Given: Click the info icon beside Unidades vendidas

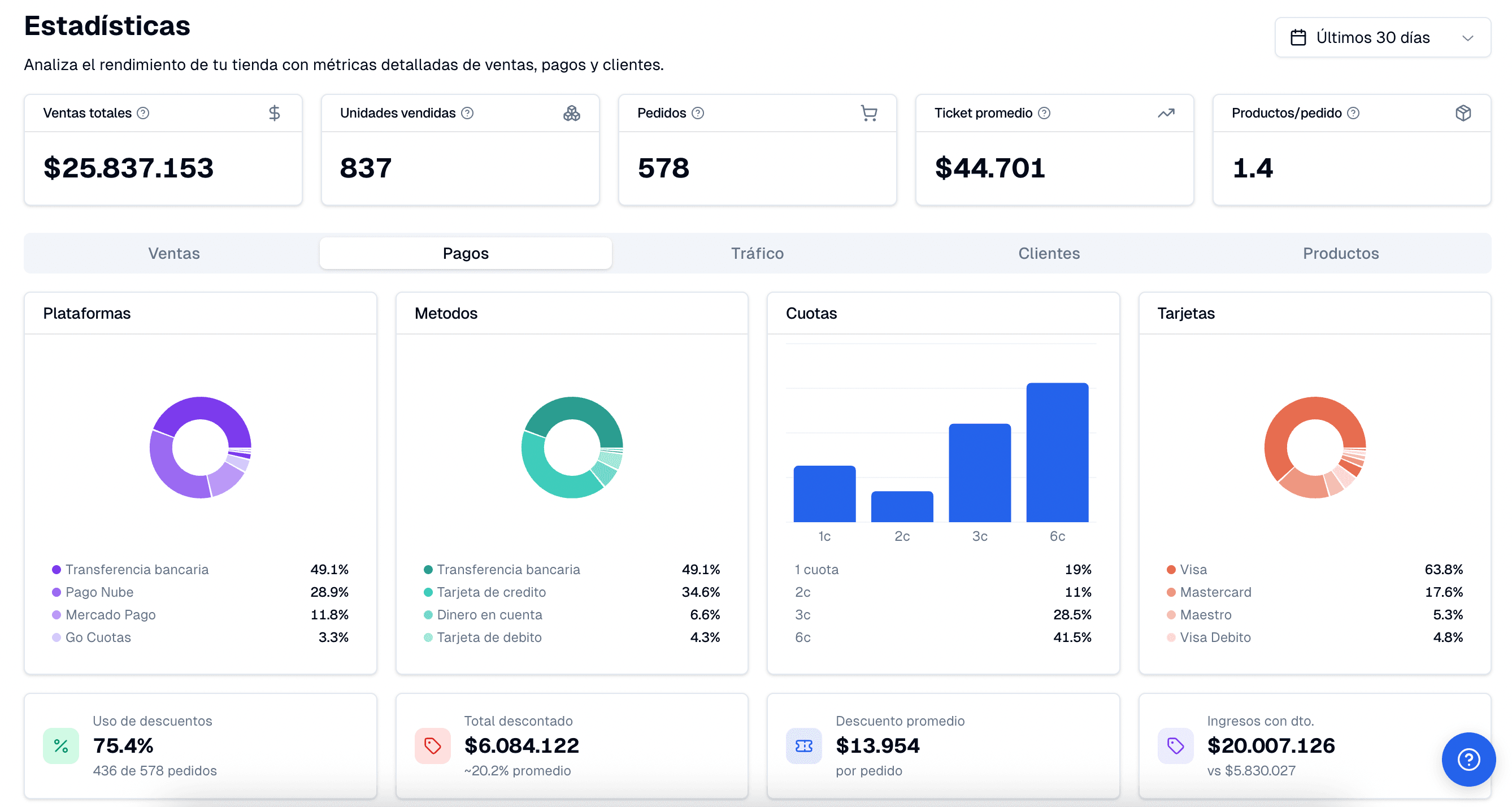Looking at the screenshot, I should [x=467, y=112].
